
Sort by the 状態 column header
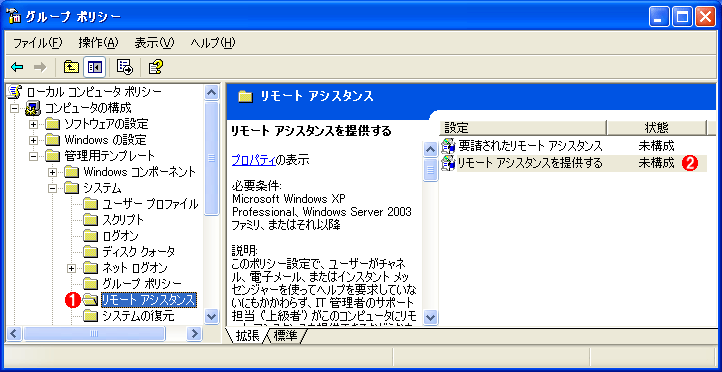click(656, 128)
